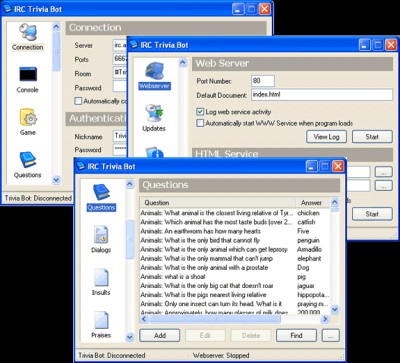Click the right arrow of the question list horizontal scrollbar

325,319
